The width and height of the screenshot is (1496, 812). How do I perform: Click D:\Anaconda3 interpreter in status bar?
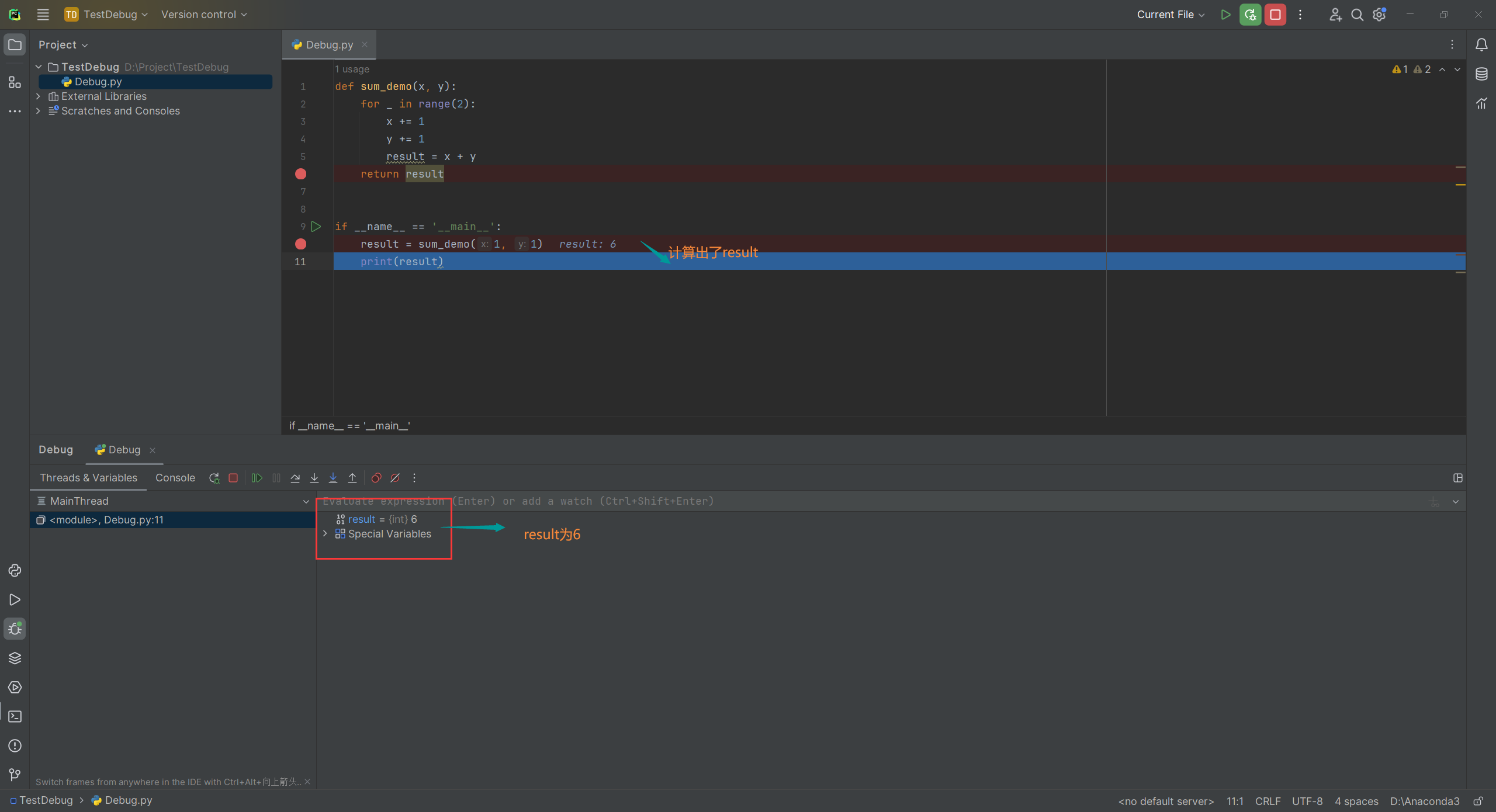tap(1424, 801)
